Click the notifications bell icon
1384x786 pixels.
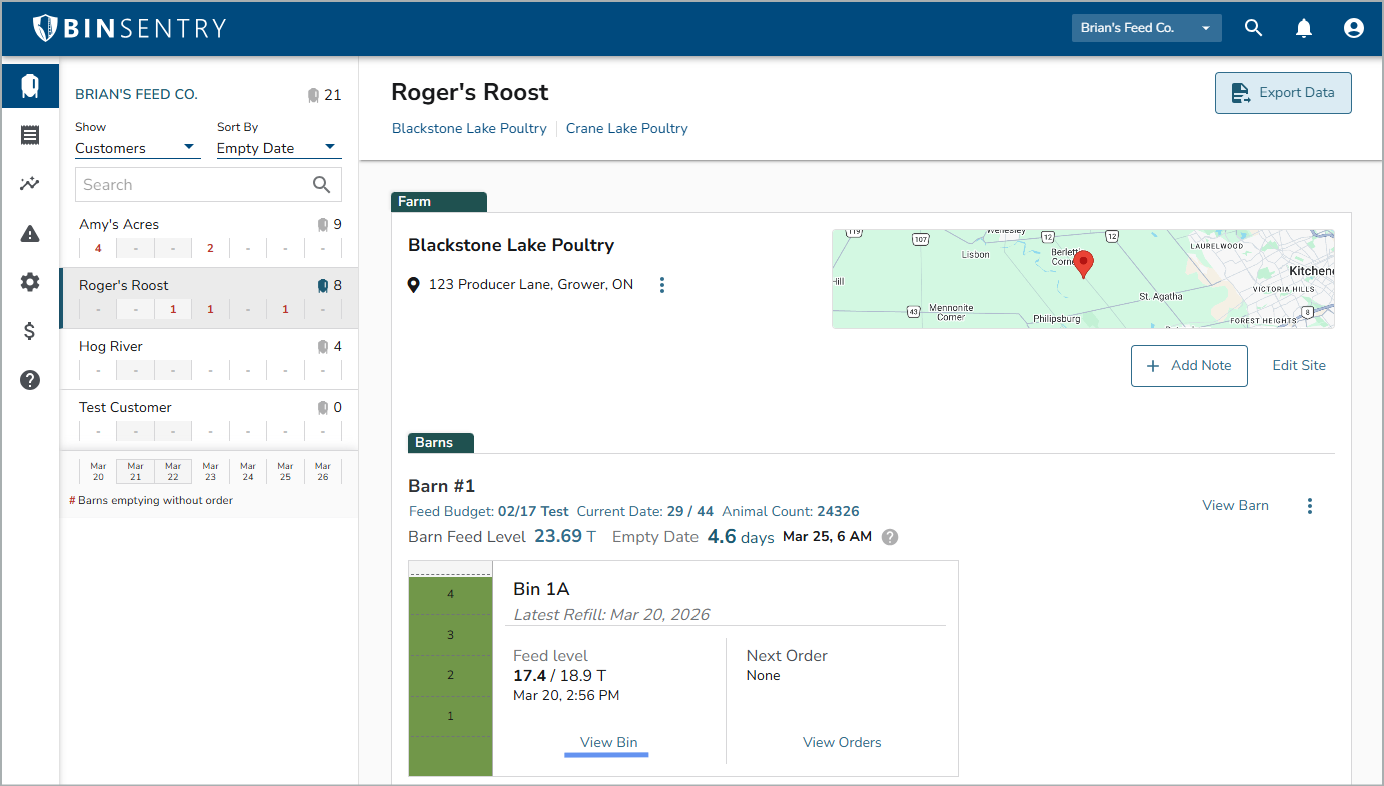(x=1304, y=28)
